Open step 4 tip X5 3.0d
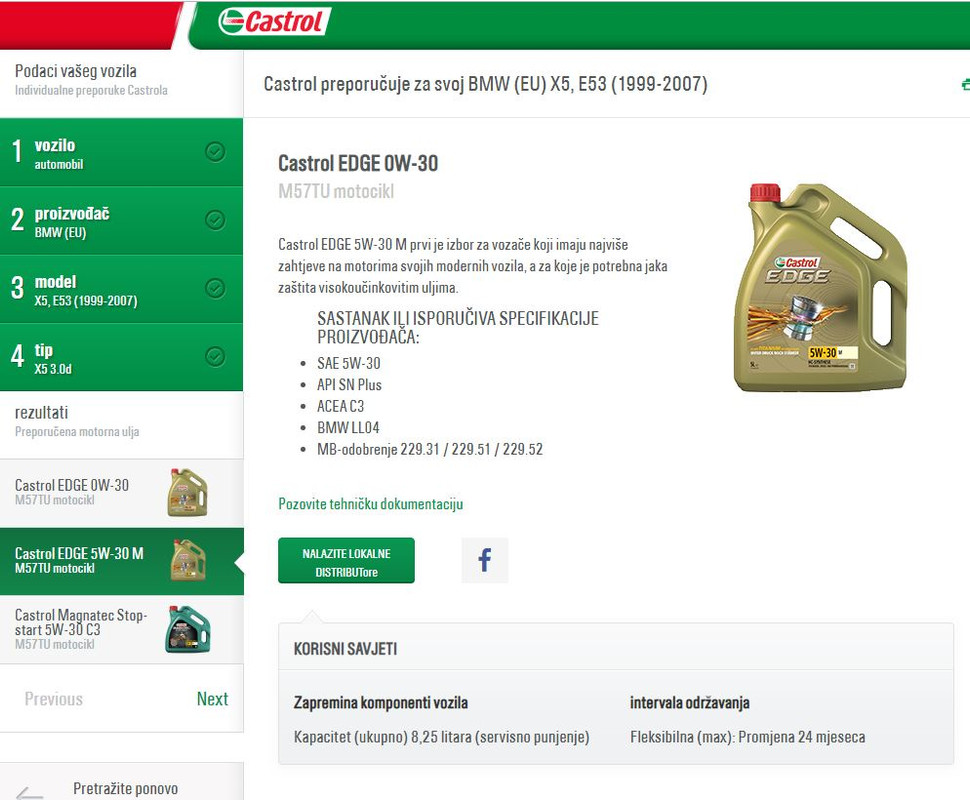Viewport: 970px width, 800px height. pyautogui.click(x=121, y=357)
